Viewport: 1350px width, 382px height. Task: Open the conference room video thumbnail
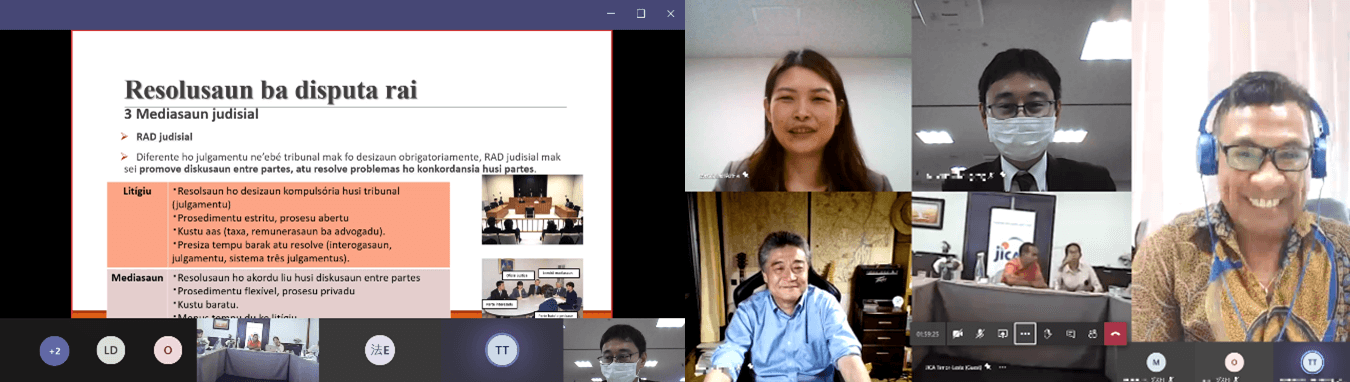(258, 350)
